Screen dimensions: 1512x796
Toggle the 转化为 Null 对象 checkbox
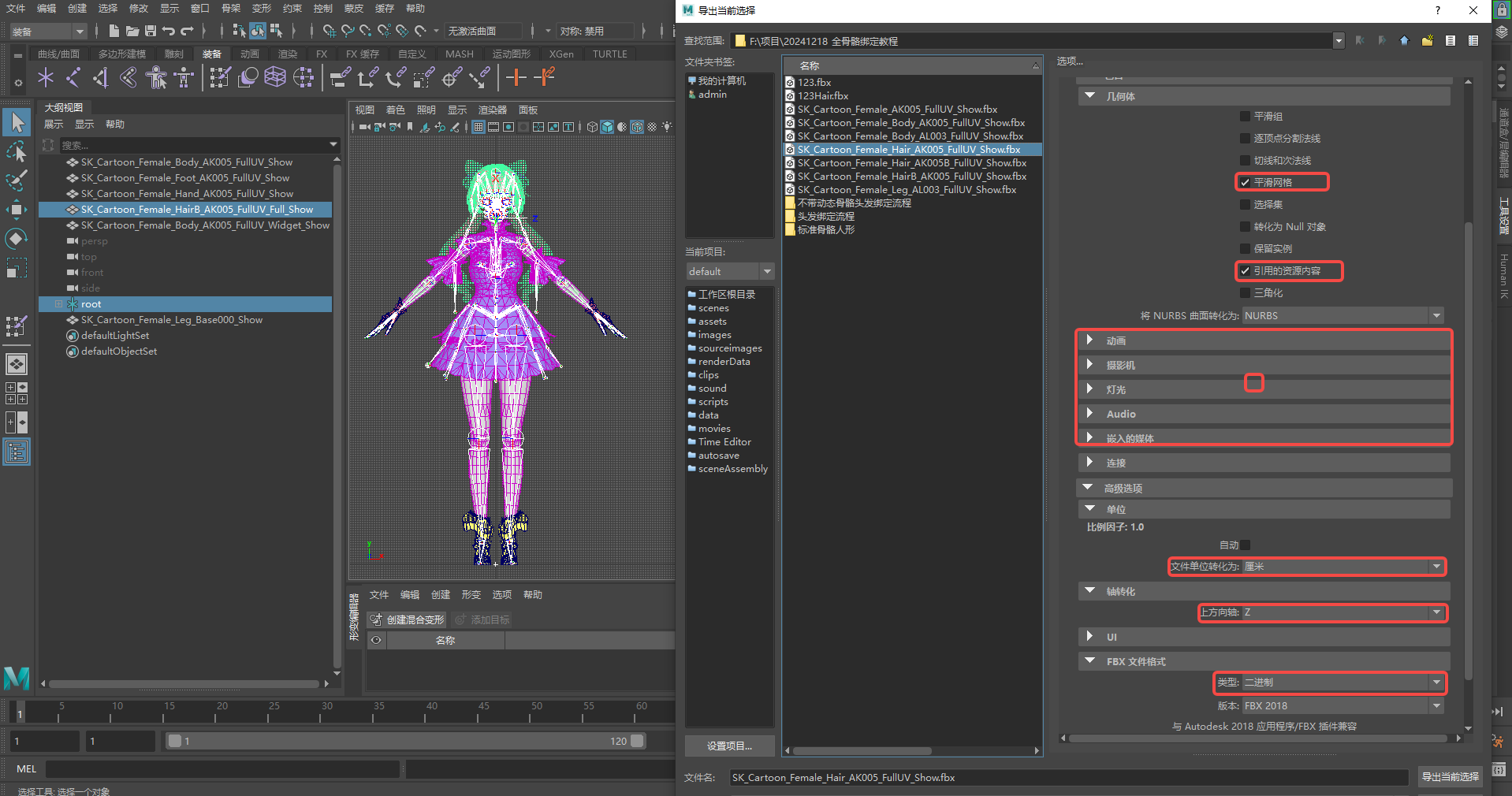tap(1245, 226)
